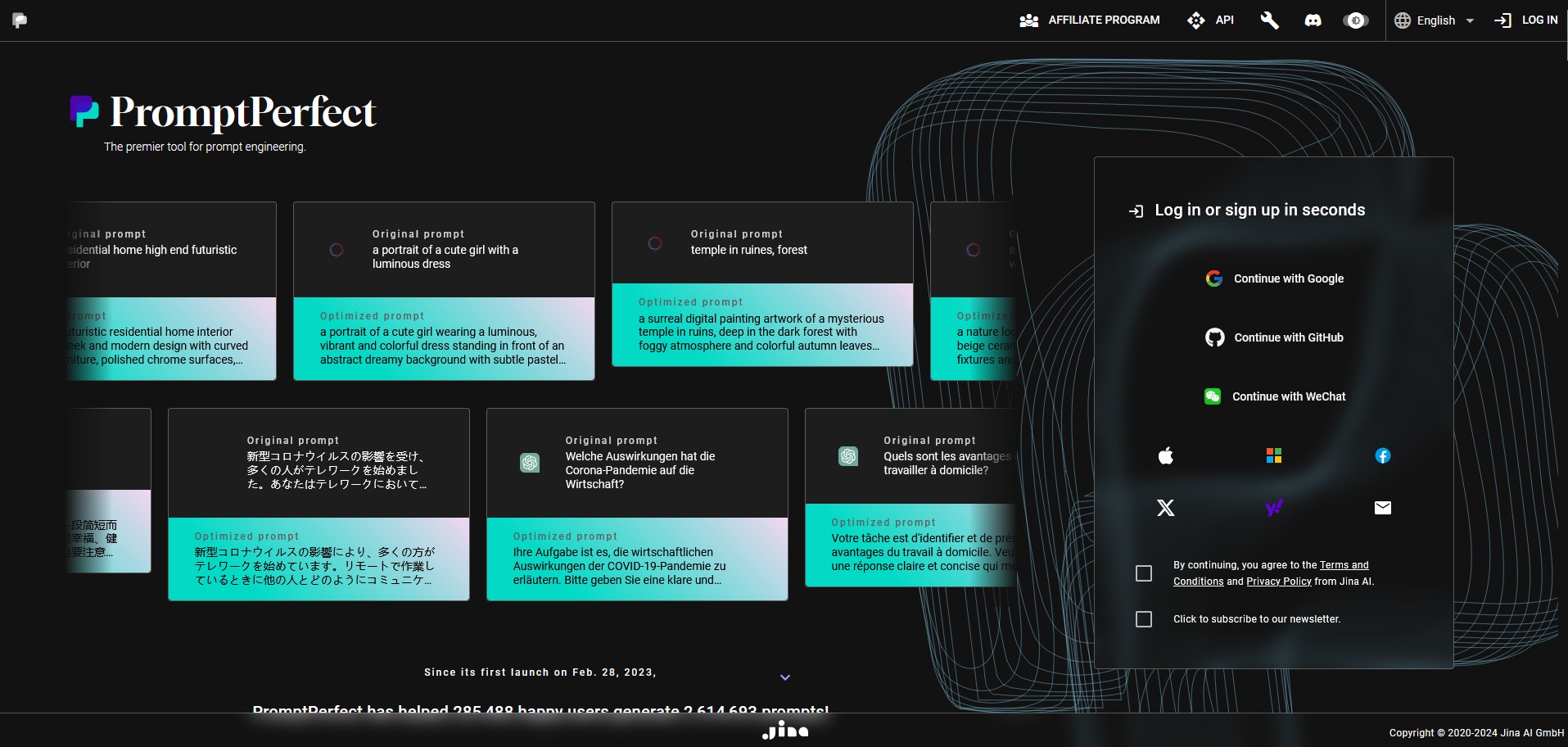1568x747 pixels.
Task: Click 'Log in or sign up in seconds' heading
Action: click(1259, 210)
